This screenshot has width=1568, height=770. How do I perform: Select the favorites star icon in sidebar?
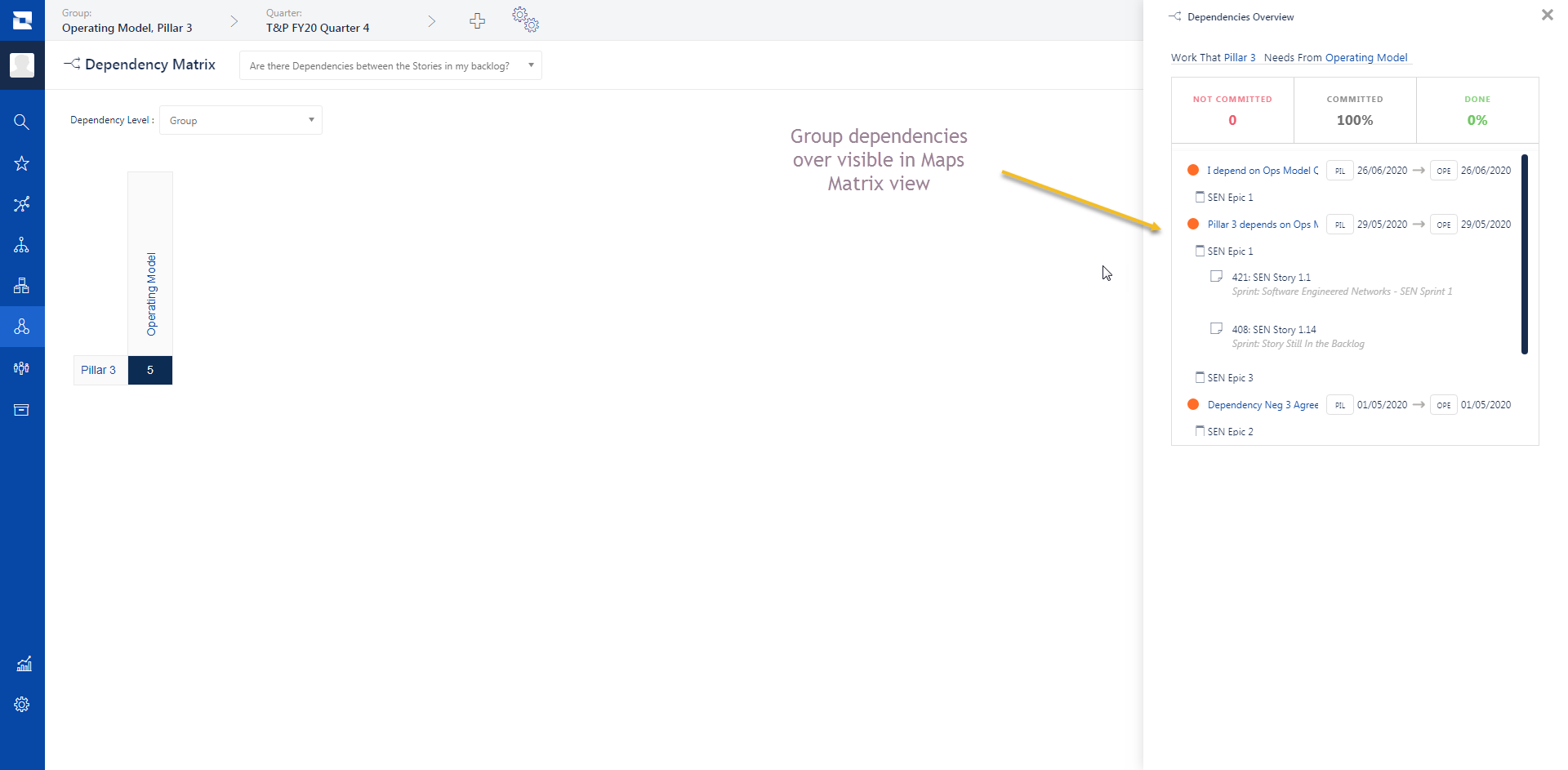22,163
